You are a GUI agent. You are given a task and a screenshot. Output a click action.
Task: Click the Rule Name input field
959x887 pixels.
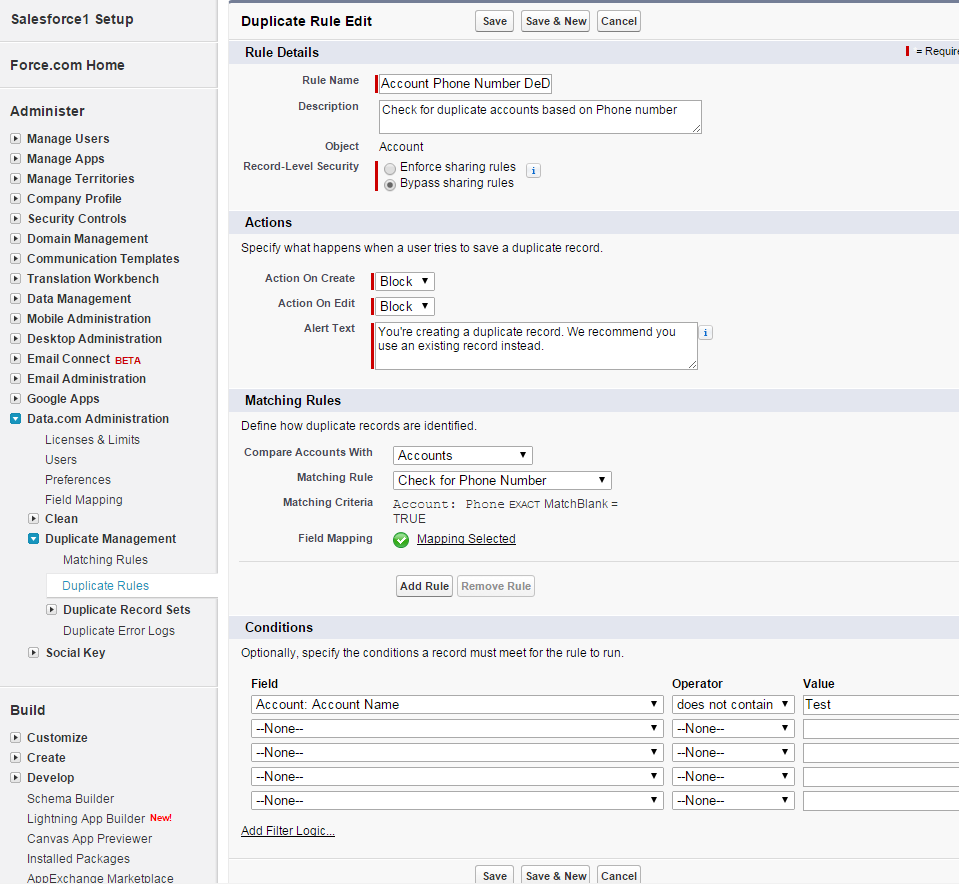(465, 84)
